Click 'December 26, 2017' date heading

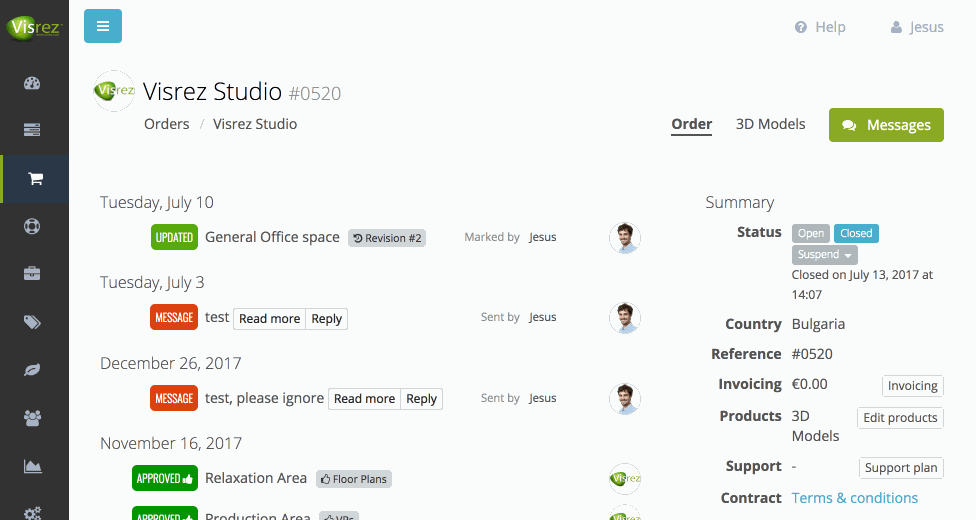coord(171,363)
